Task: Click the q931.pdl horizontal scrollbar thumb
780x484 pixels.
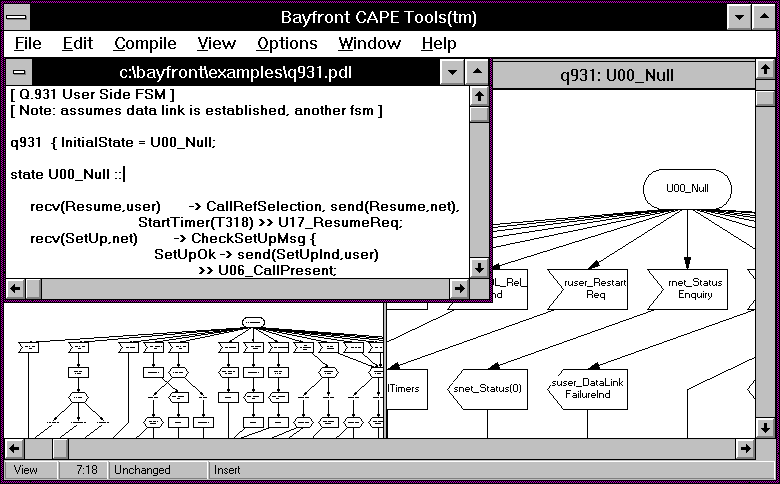Action: point(33,288)
